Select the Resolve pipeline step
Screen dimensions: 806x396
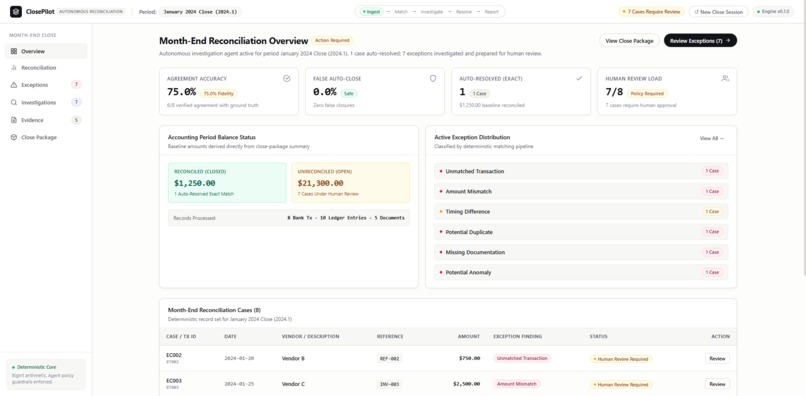(464, 12)
